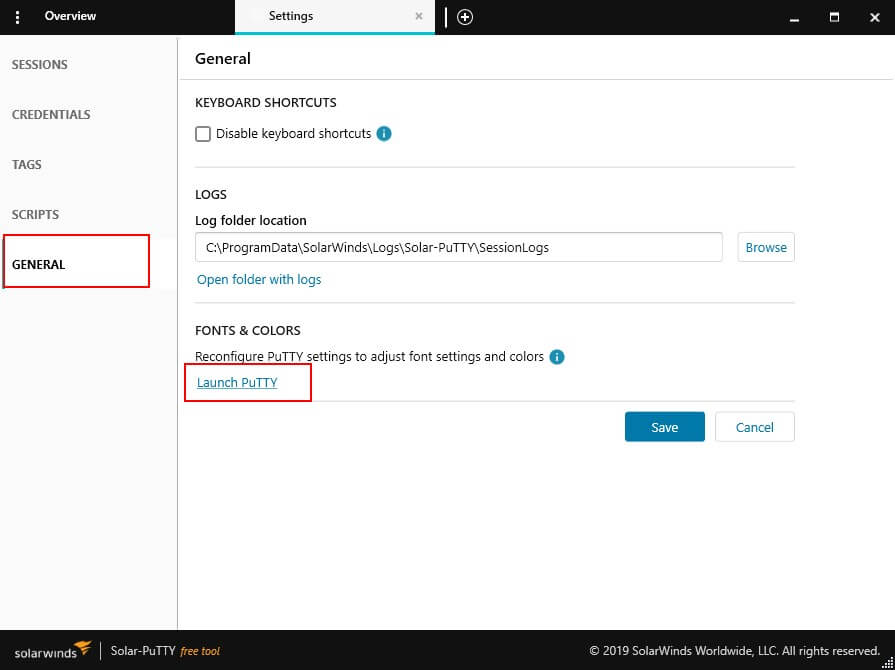Viewport: 895px width, 670px height.
Task: Open the Scripts settings section
Action: point(35,215)
